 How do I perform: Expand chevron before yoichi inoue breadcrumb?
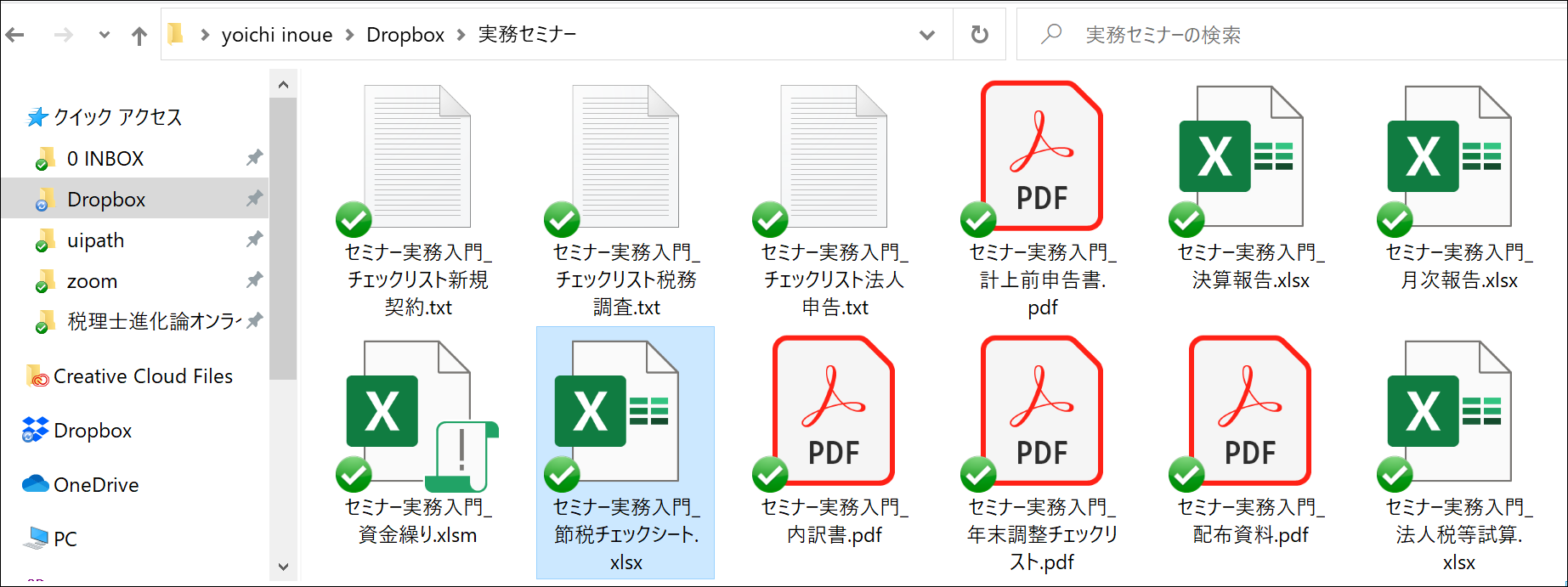pyautogui.click(x=205, y=35)
